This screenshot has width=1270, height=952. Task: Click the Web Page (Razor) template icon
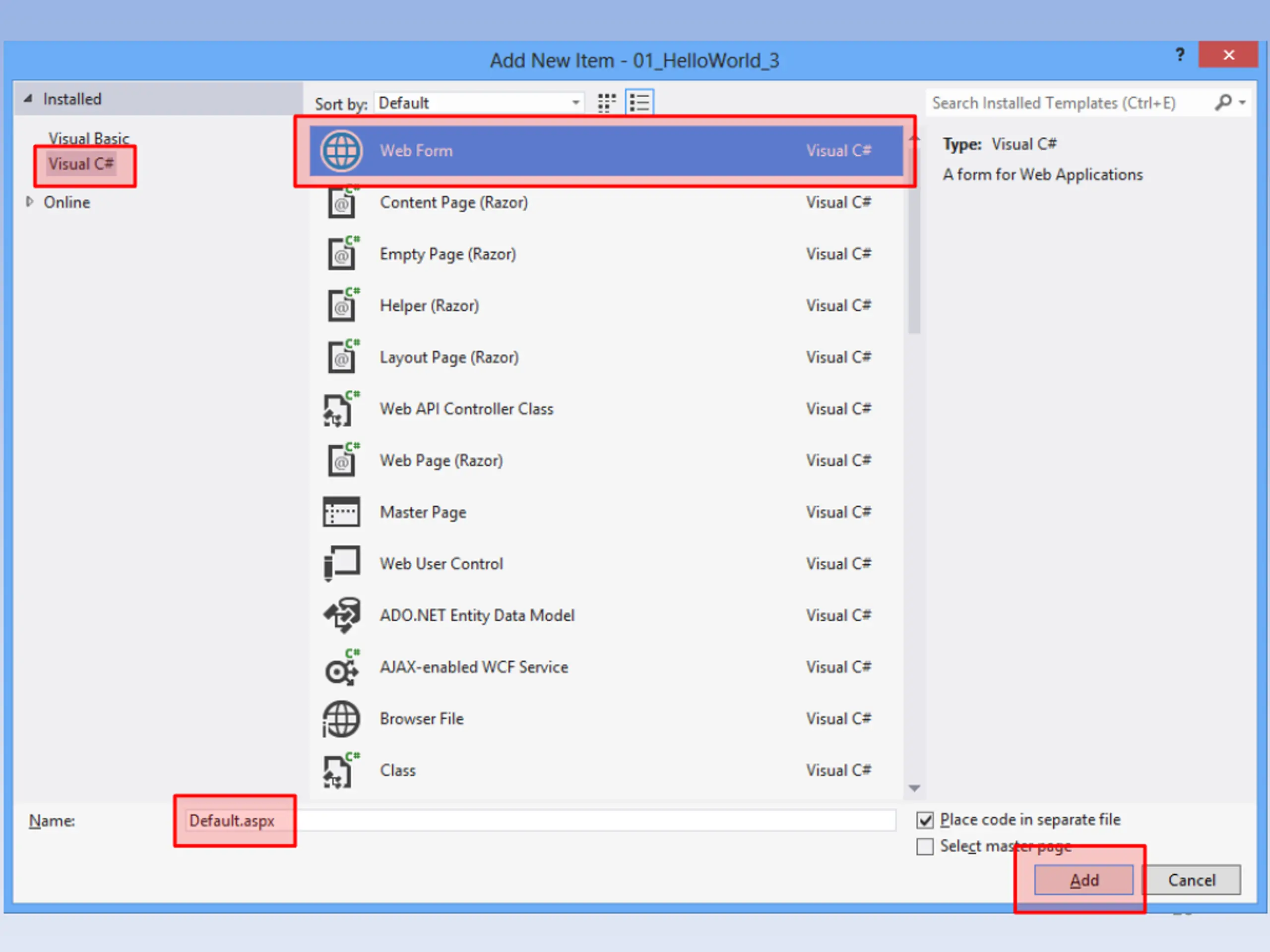point(343,460)
